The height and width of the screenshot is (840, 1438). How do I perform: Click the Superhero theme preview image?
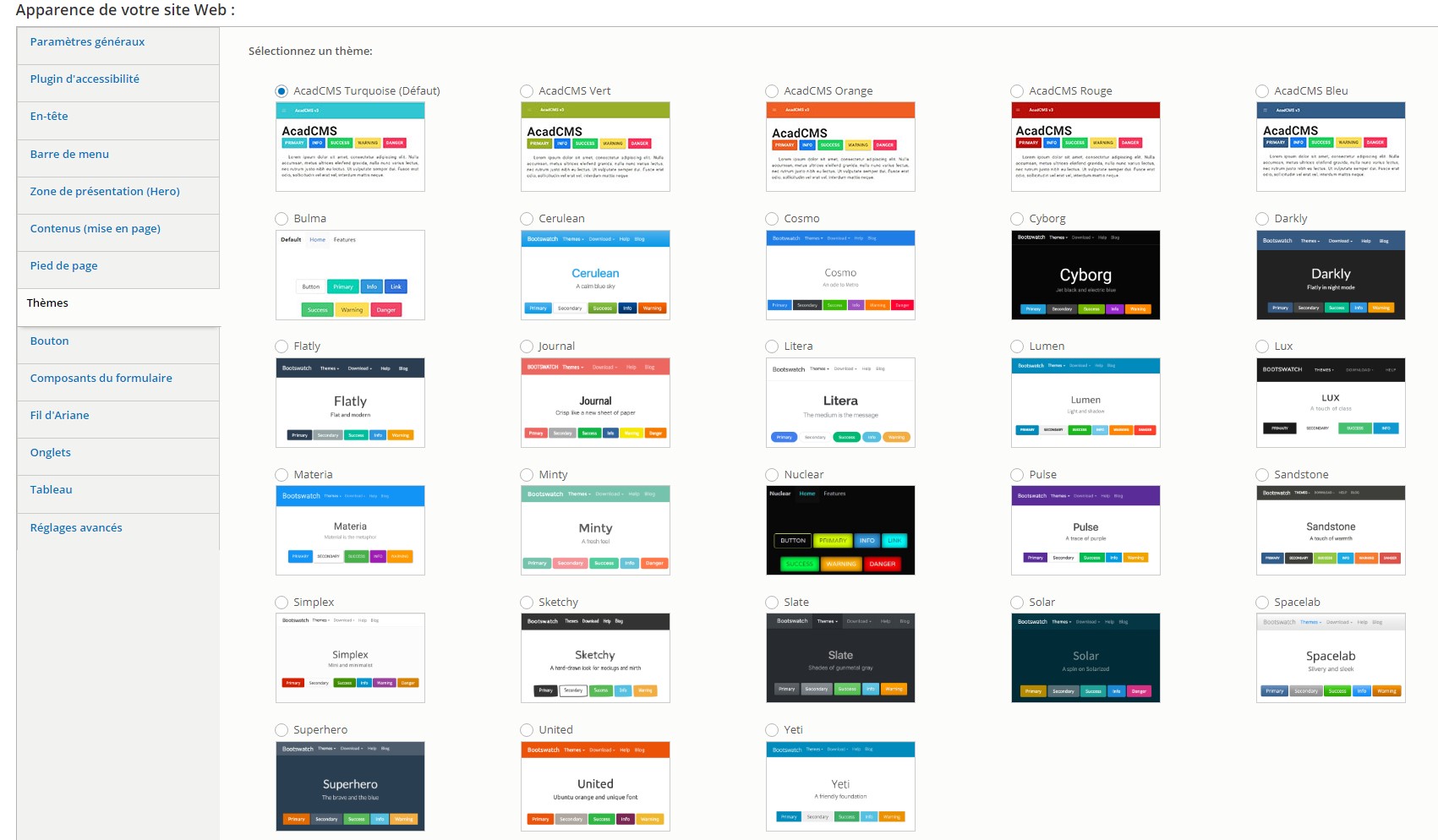(x=350, y=786)
